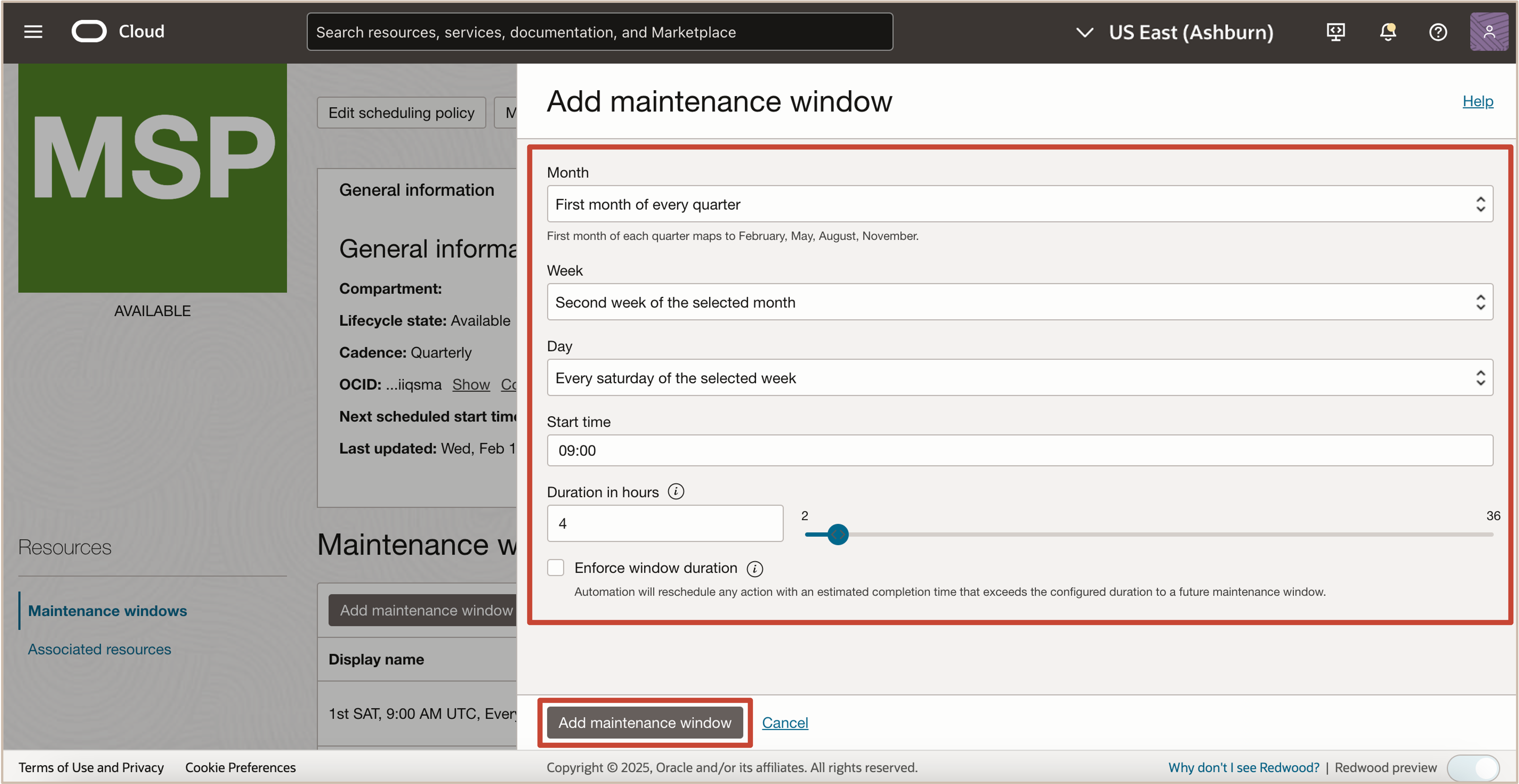The width and height of the screenshot is (1519, 784).
Task: Enable Enforce window duration
Action: coord(555,567)
